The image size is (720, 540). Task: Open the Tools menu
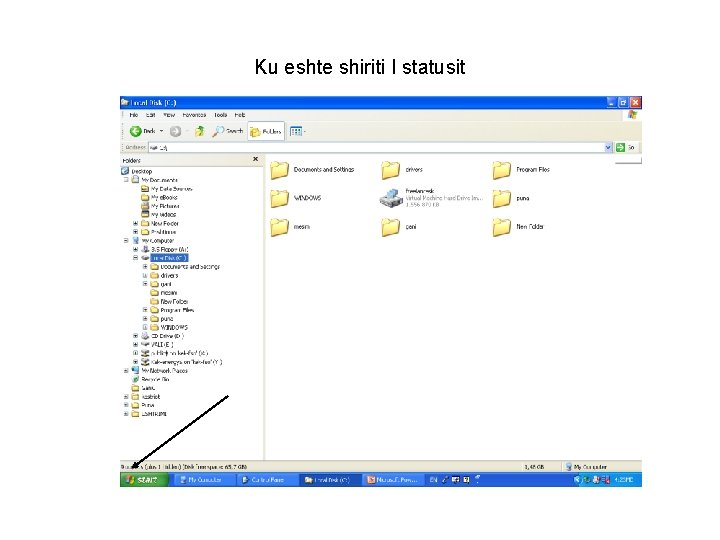coord(220,115)
